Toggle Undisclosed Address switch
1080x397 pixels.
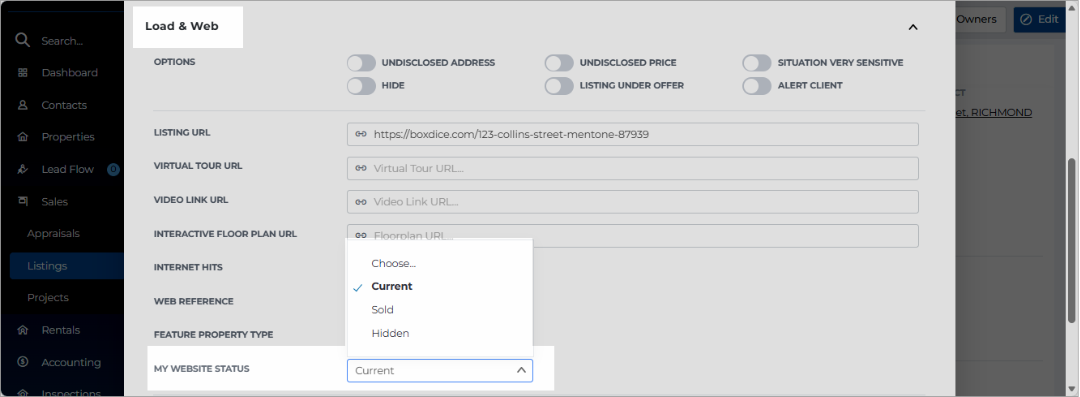[362, 63]
